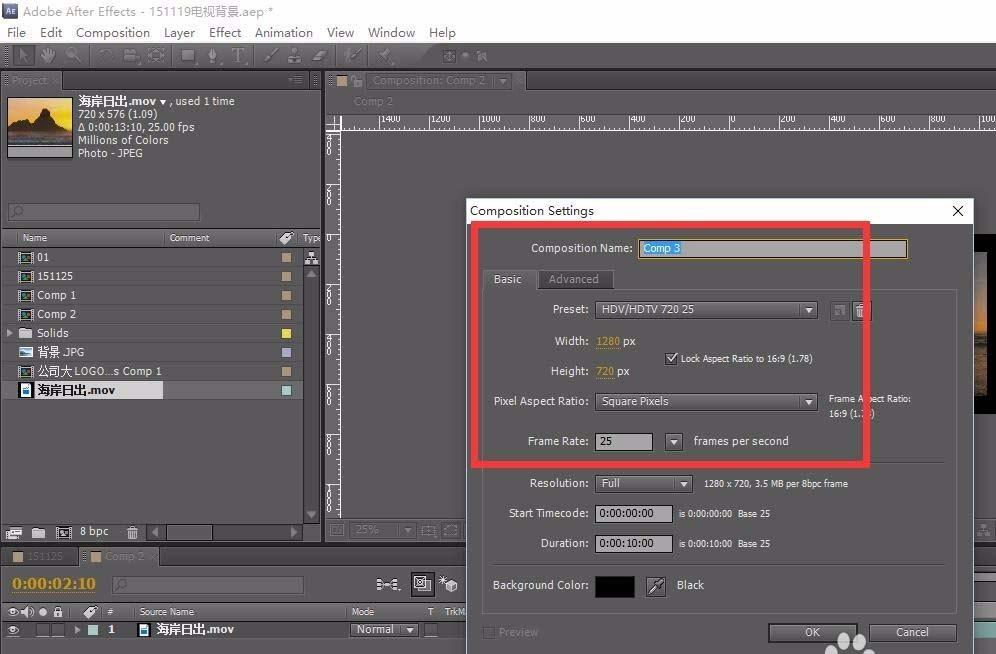996x654 pixels.
Task: Select the Zoom tool magnifier
Action: (x=73, y=56)
